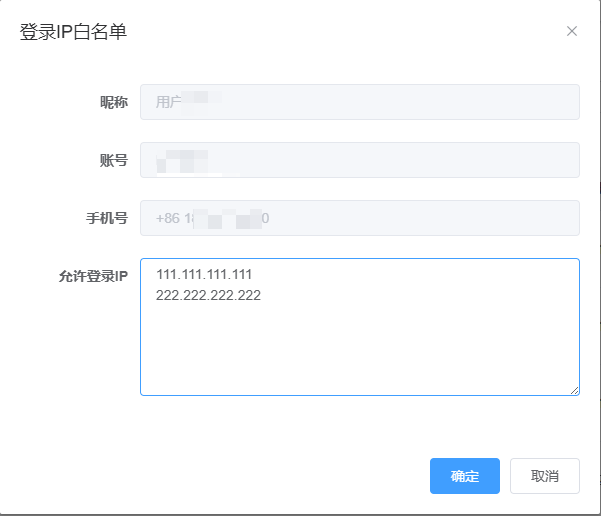Click the text area resize handle
Image resolution: width=601 pixels, height=516 pixels.
[x=574, y=390]
